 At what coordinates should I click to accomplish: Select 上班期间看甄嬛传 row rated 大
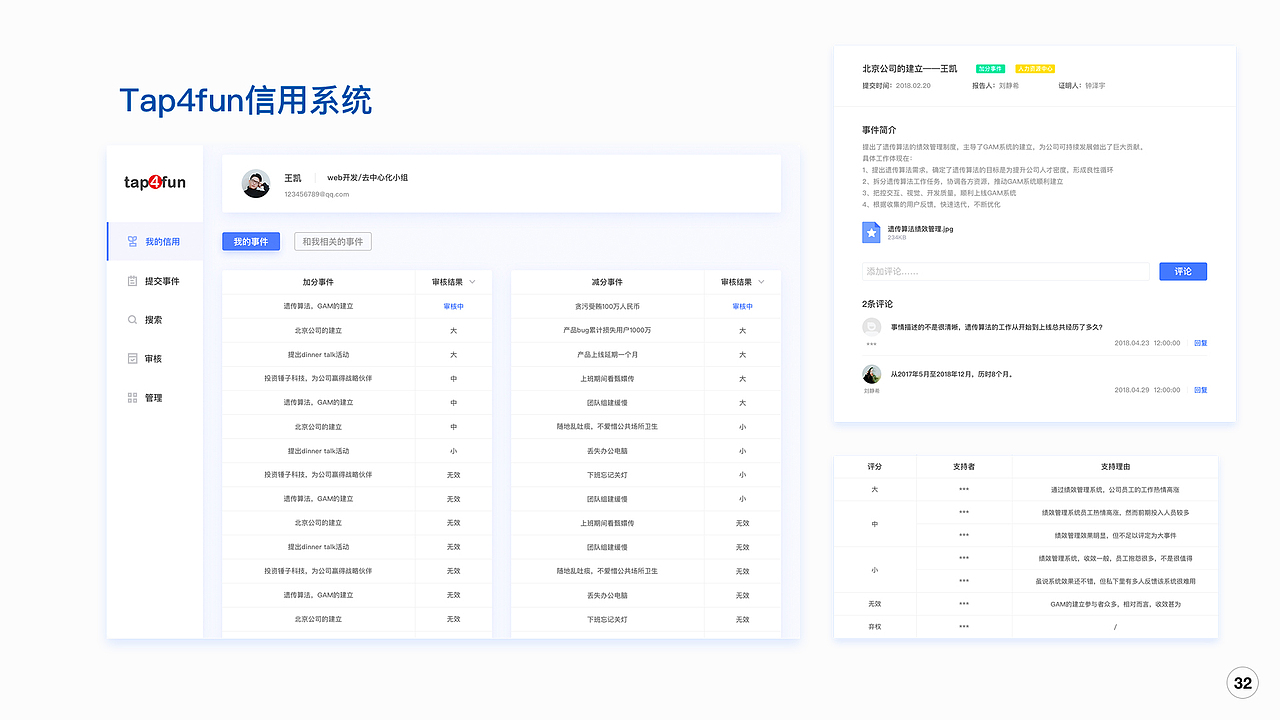coord(645,379)
